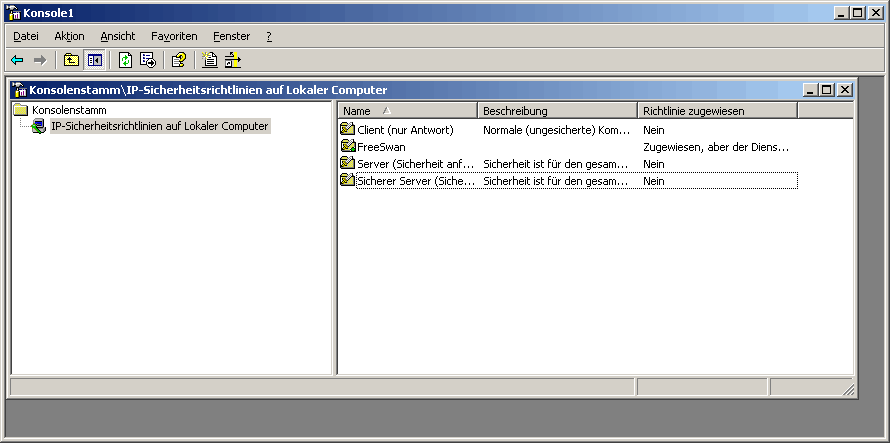This screenshot has height=443, width=890.
Task: Click the Back arrow toolbar icon
Action: [x=18, y=60]
